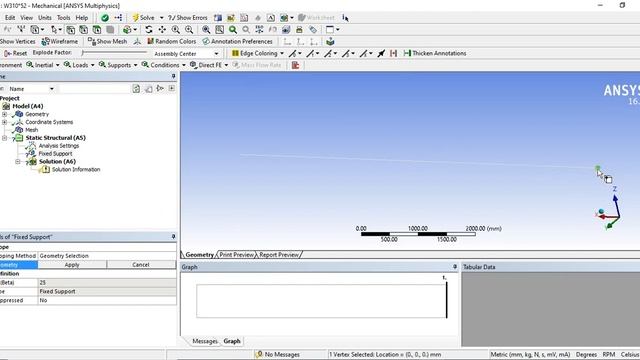Collapse the Static Structural (A5) node
This screenshot has width=640, height=360.
click(x=4, y=138)
